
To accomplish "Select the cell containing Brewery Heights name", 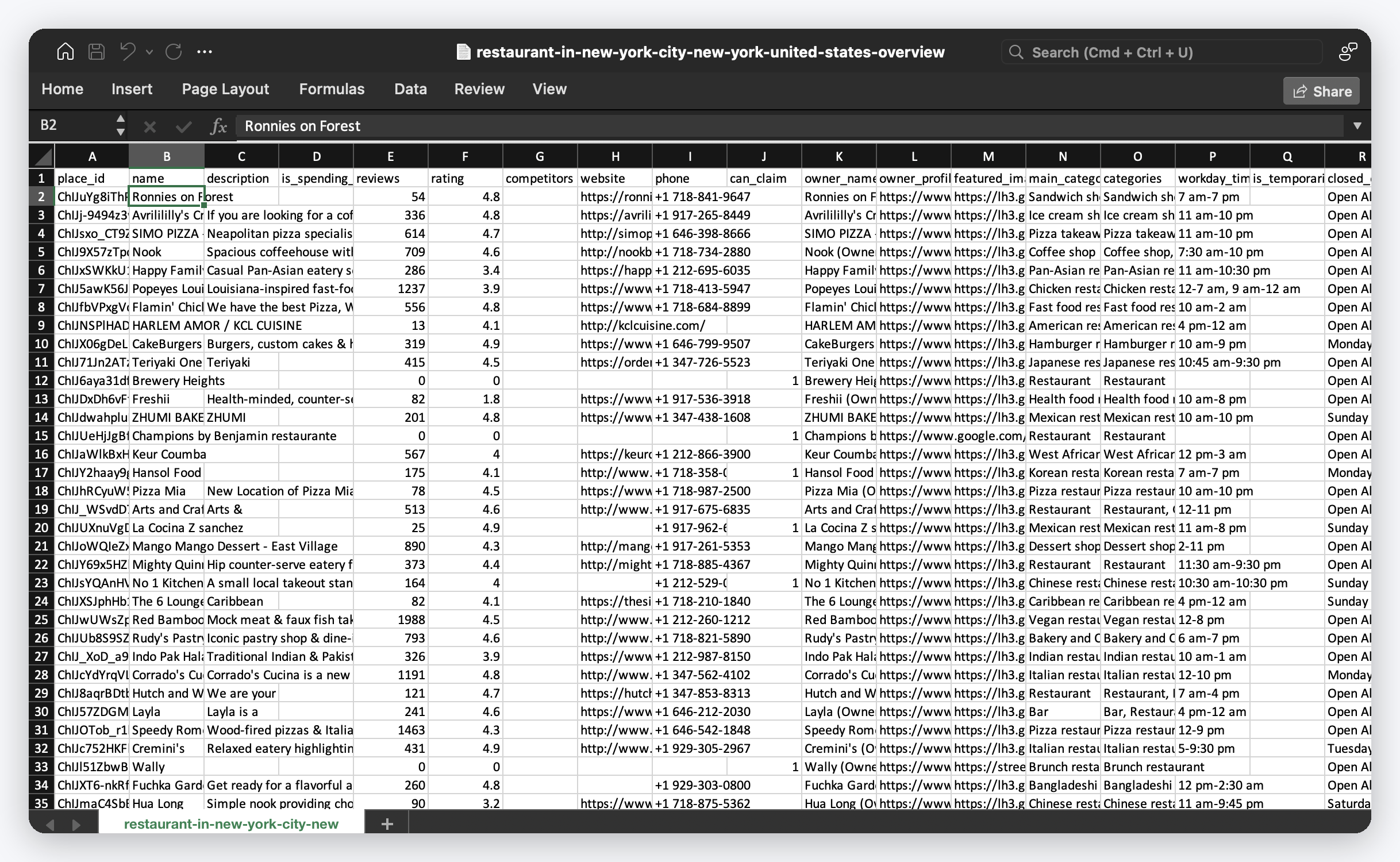I will point(167,380).
